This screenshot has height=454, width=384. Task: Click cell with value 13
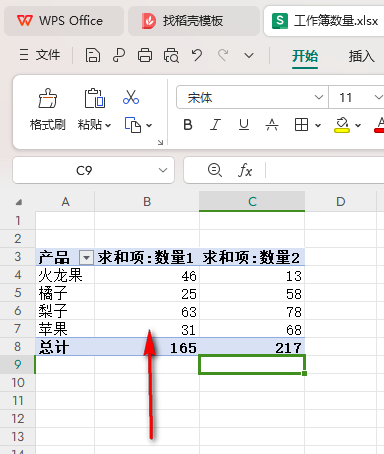point(252,275)
